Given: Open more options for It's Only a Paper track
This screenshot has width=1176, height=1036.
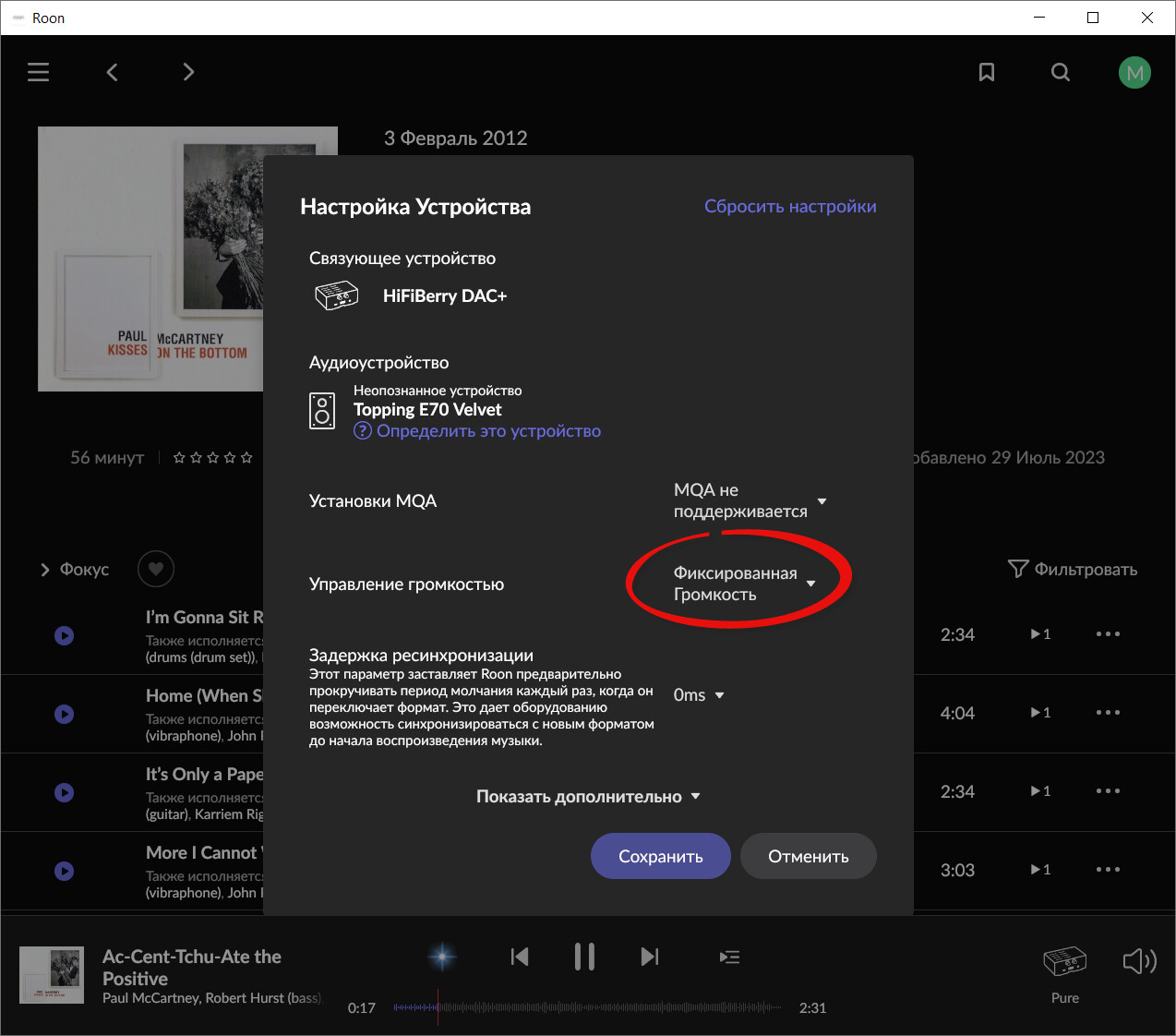Looking at the screenshot, I should click(x=1108, y=791).
